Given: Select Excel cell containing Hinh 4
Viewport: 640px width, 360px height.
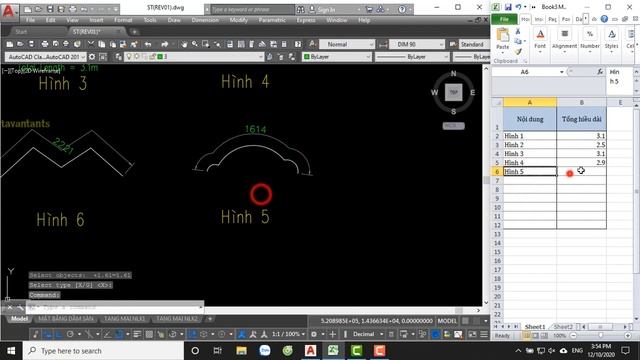Looking at the screenshot, I should pos(530,162).
